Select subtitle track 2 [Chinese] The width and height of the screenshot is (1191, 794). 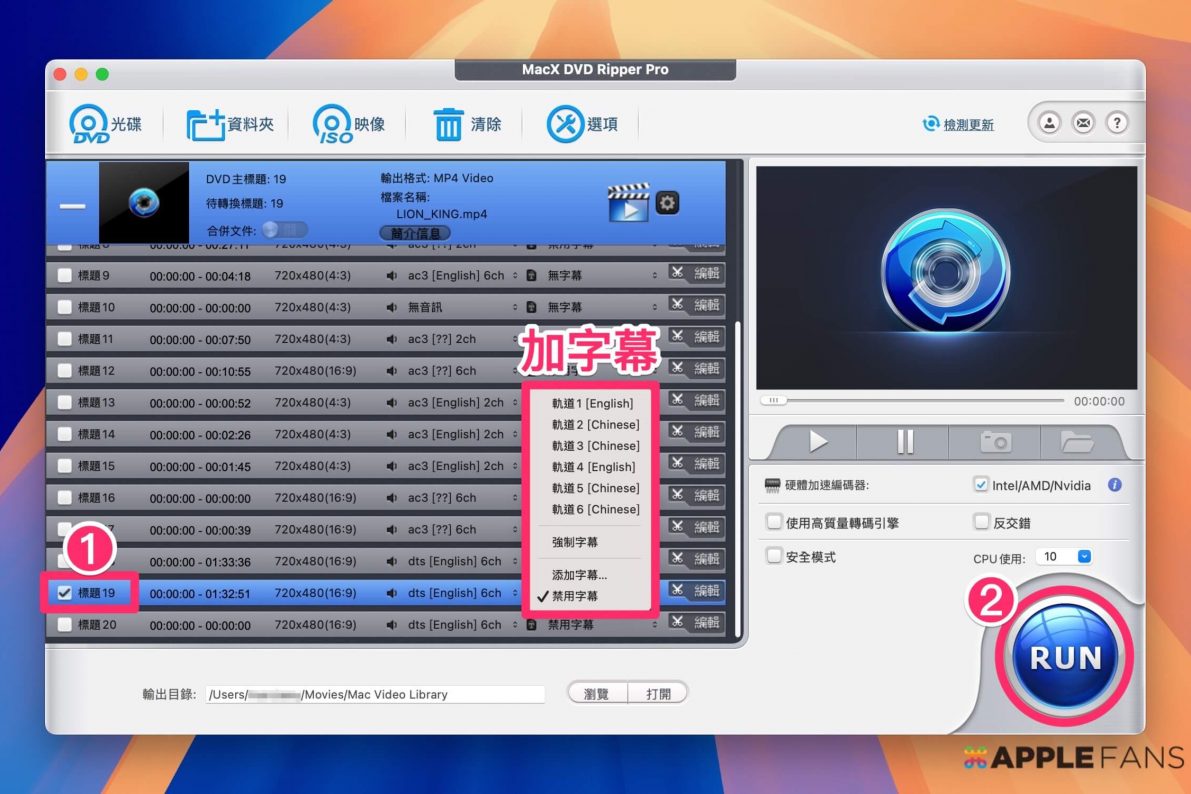point(595,425)
